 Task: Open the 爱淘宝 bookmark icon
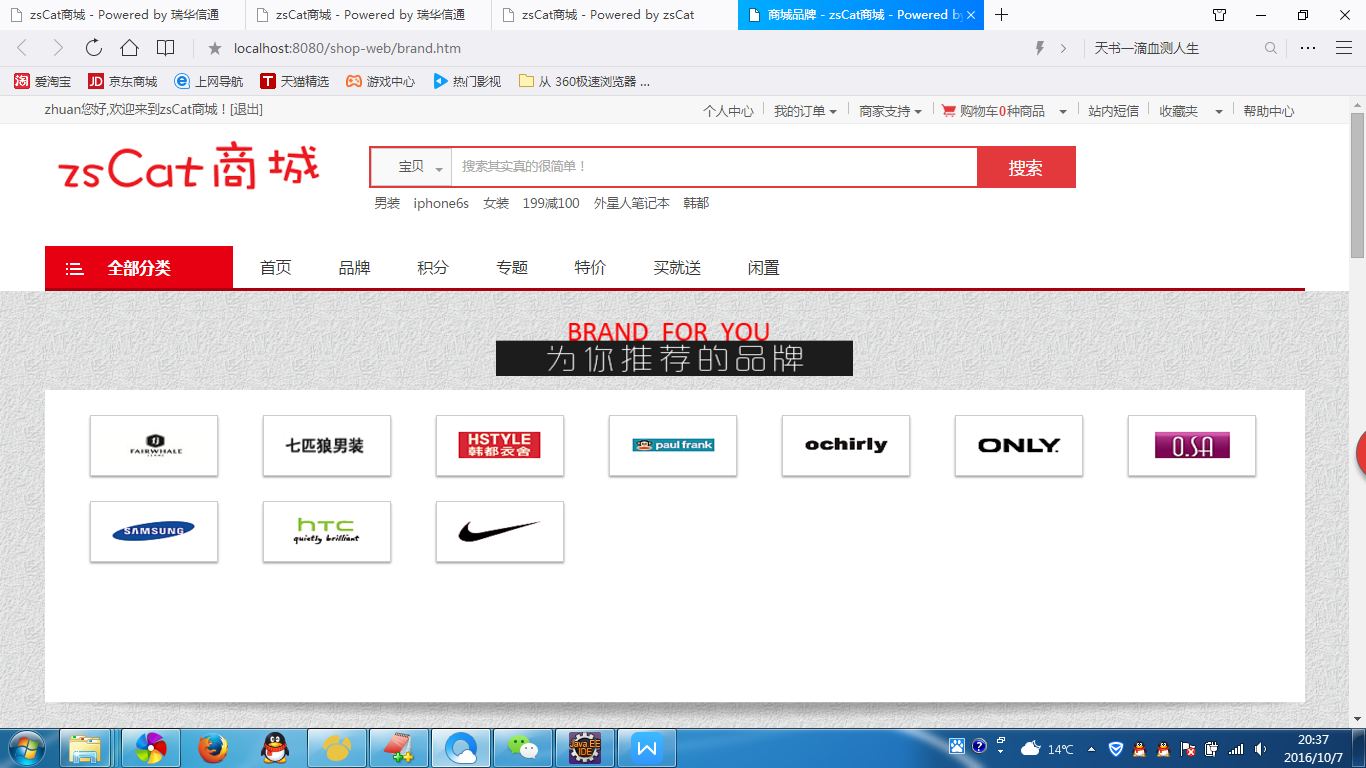(x=21, y=81)
